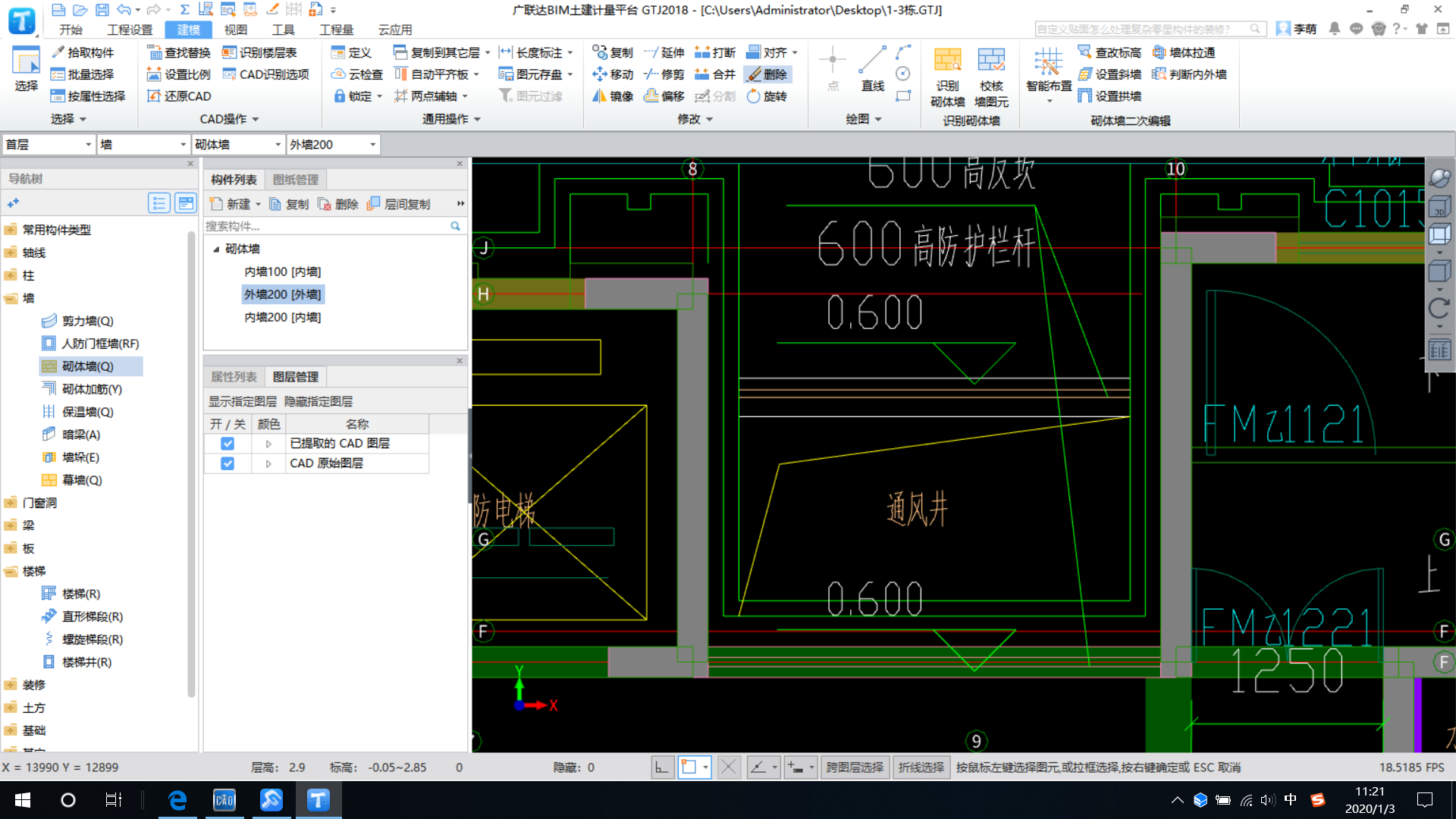
Task: Switch to 属性列表 tab
Action: 234,377
